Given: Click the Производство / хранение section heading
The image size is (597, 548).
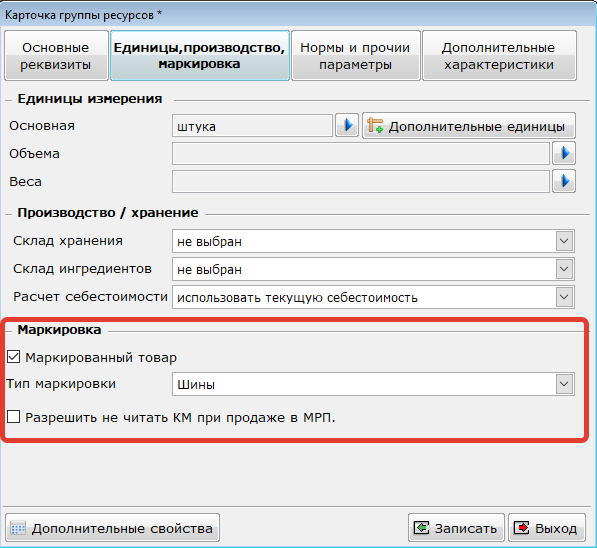Looking at the screenshot, I should tap(108, 212).
